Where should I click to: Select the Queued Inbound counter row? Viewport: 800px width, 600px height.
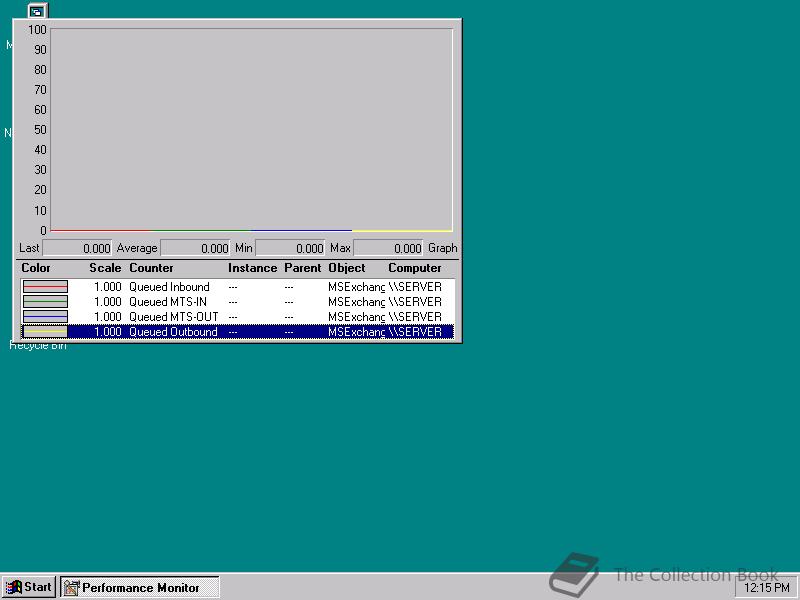click(238, 287)
